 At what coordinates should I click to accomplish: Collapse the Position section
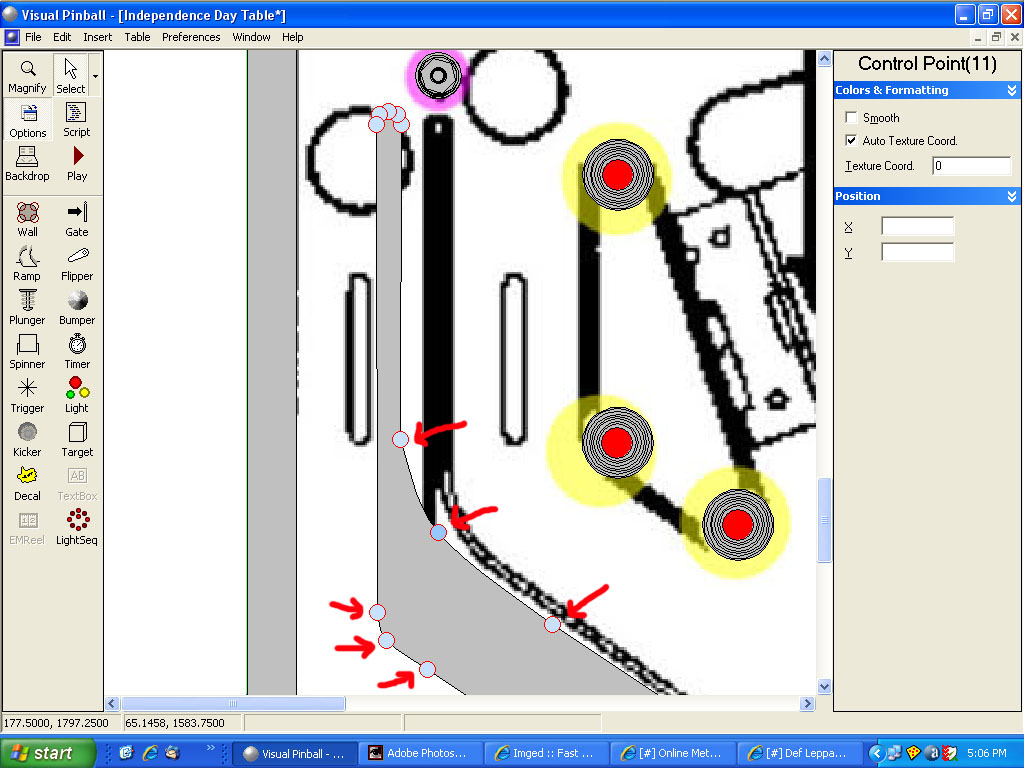pos(1012,197)
